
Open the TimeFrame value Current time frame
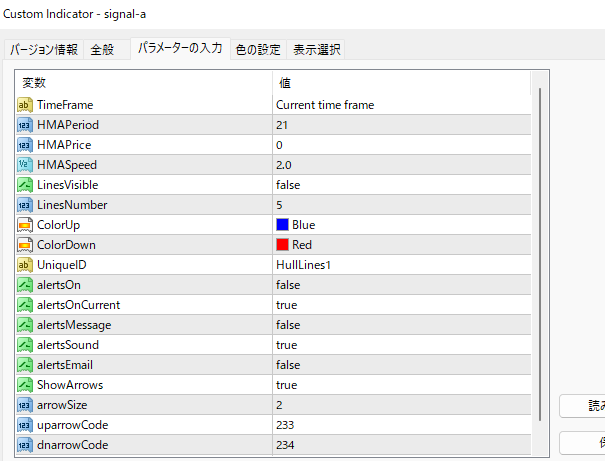point(325,105)
